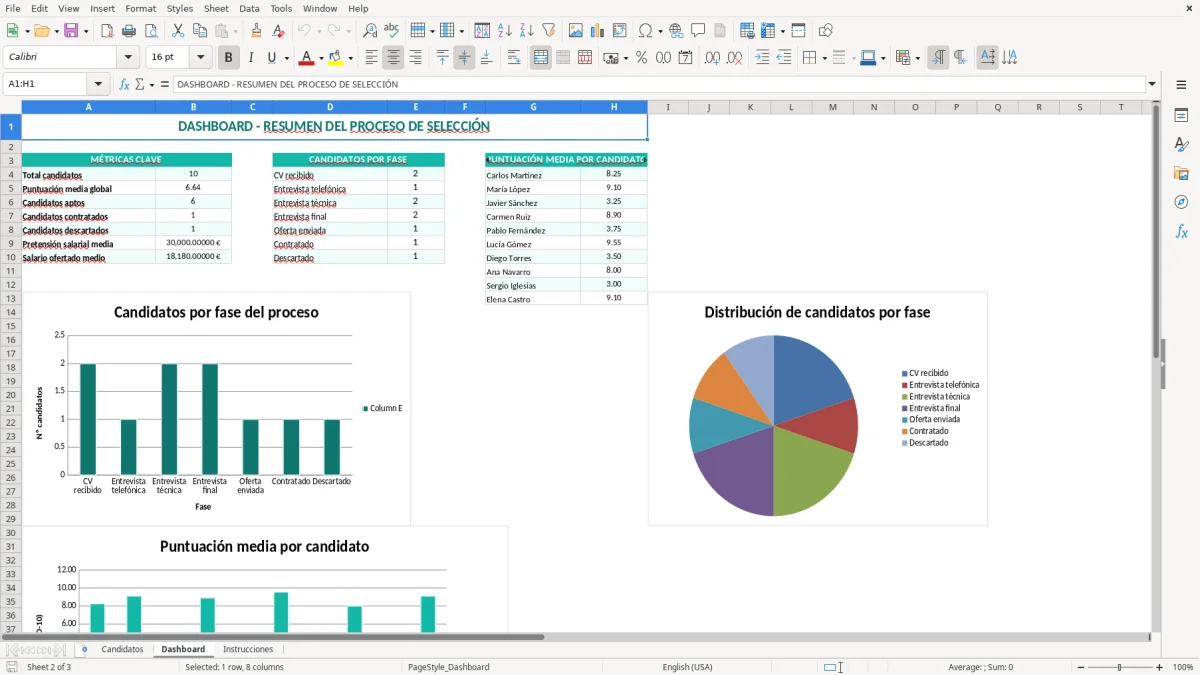Screen dimensions: 1200x675
Task: Switch to the Instrucciones sheet tab
Action: [248, 649]
